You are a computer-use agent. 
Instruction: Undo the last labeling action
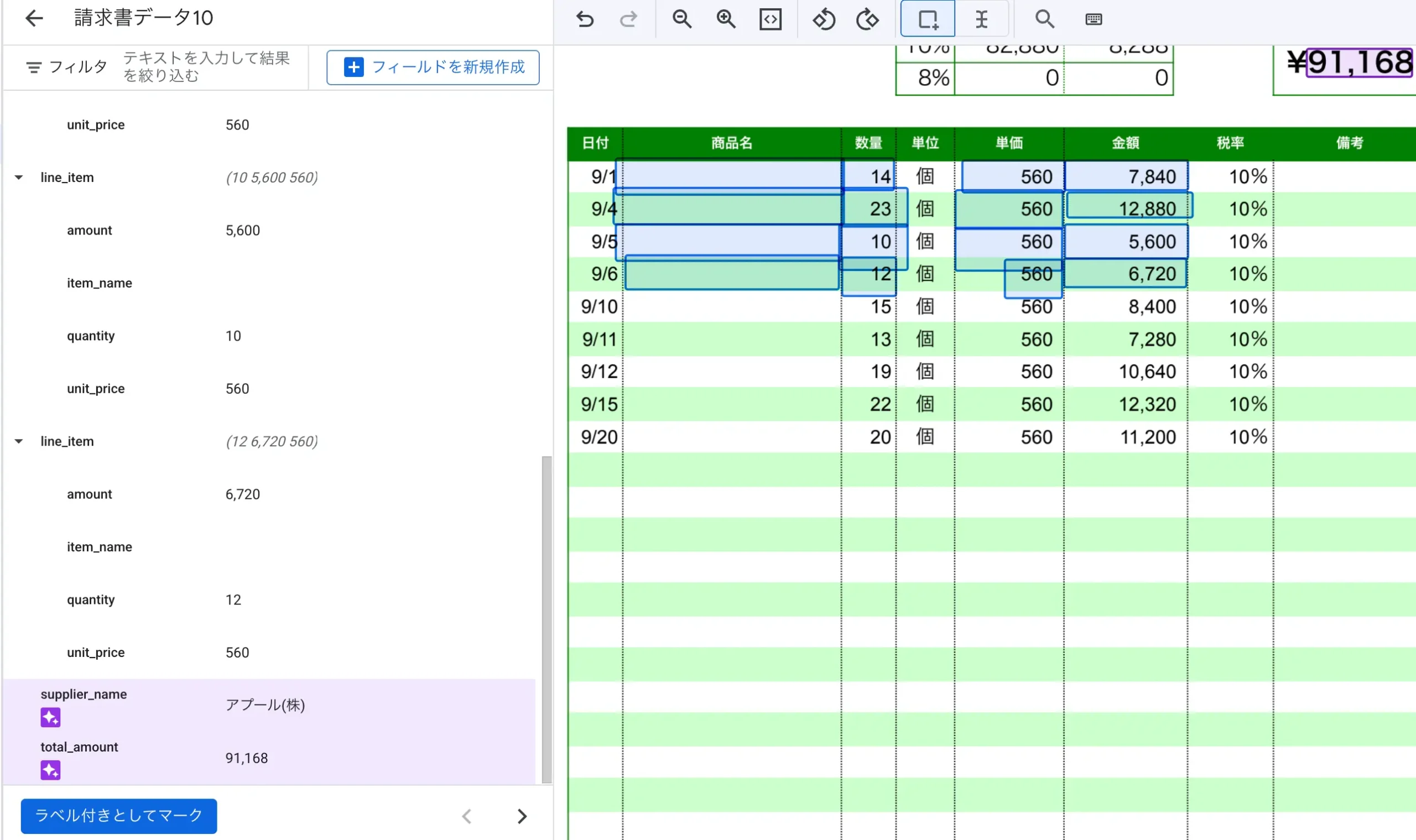pyautogui.click(x=584, y=19)
